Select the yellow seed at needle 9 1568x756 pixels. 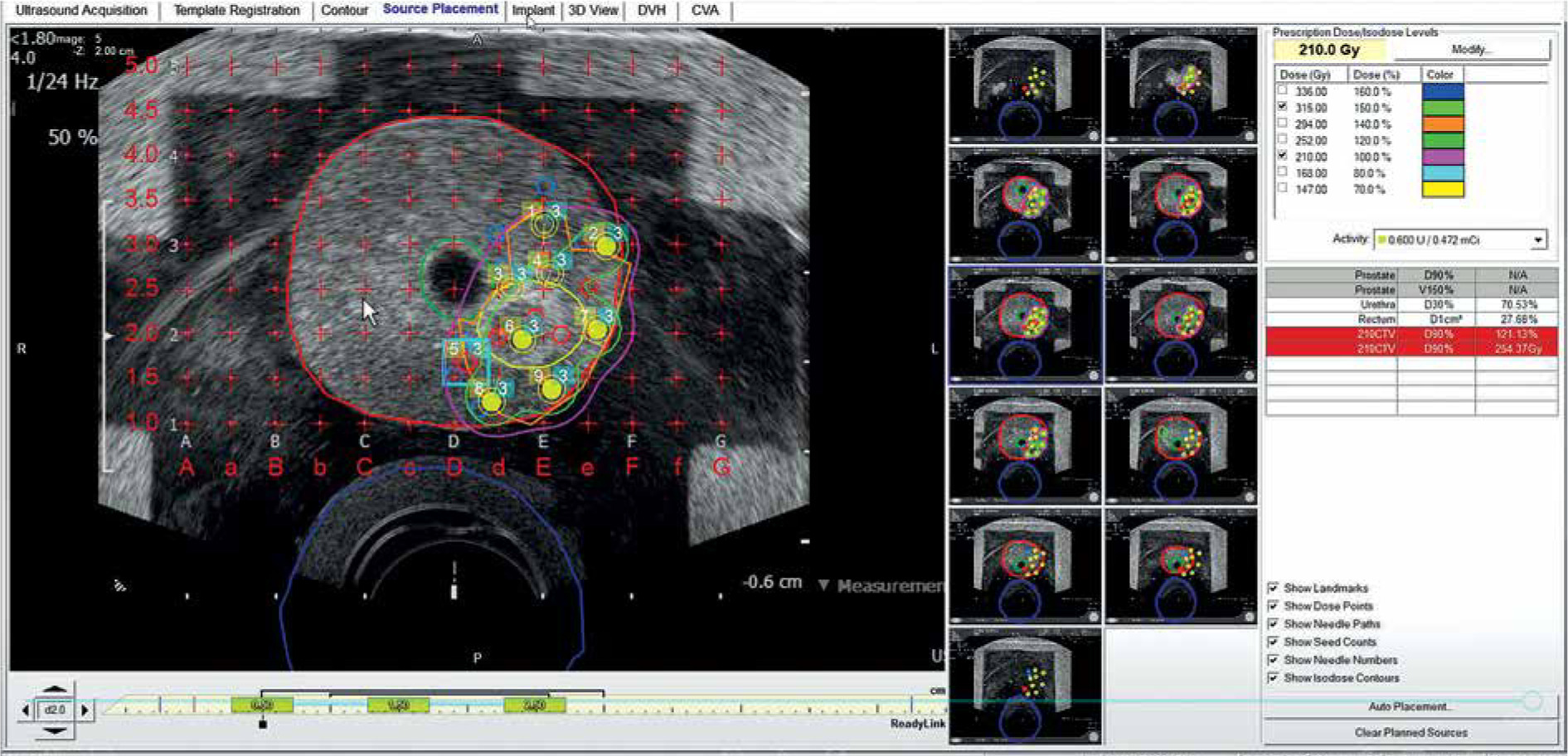coord(551,389)
